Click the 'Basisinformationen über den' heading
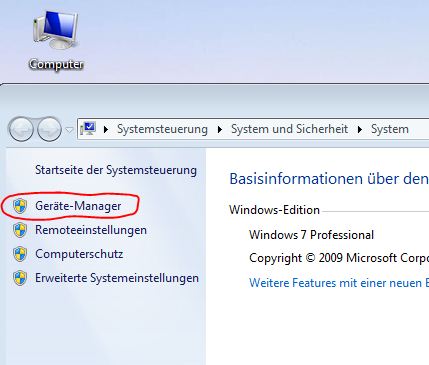 pos(329,179)
